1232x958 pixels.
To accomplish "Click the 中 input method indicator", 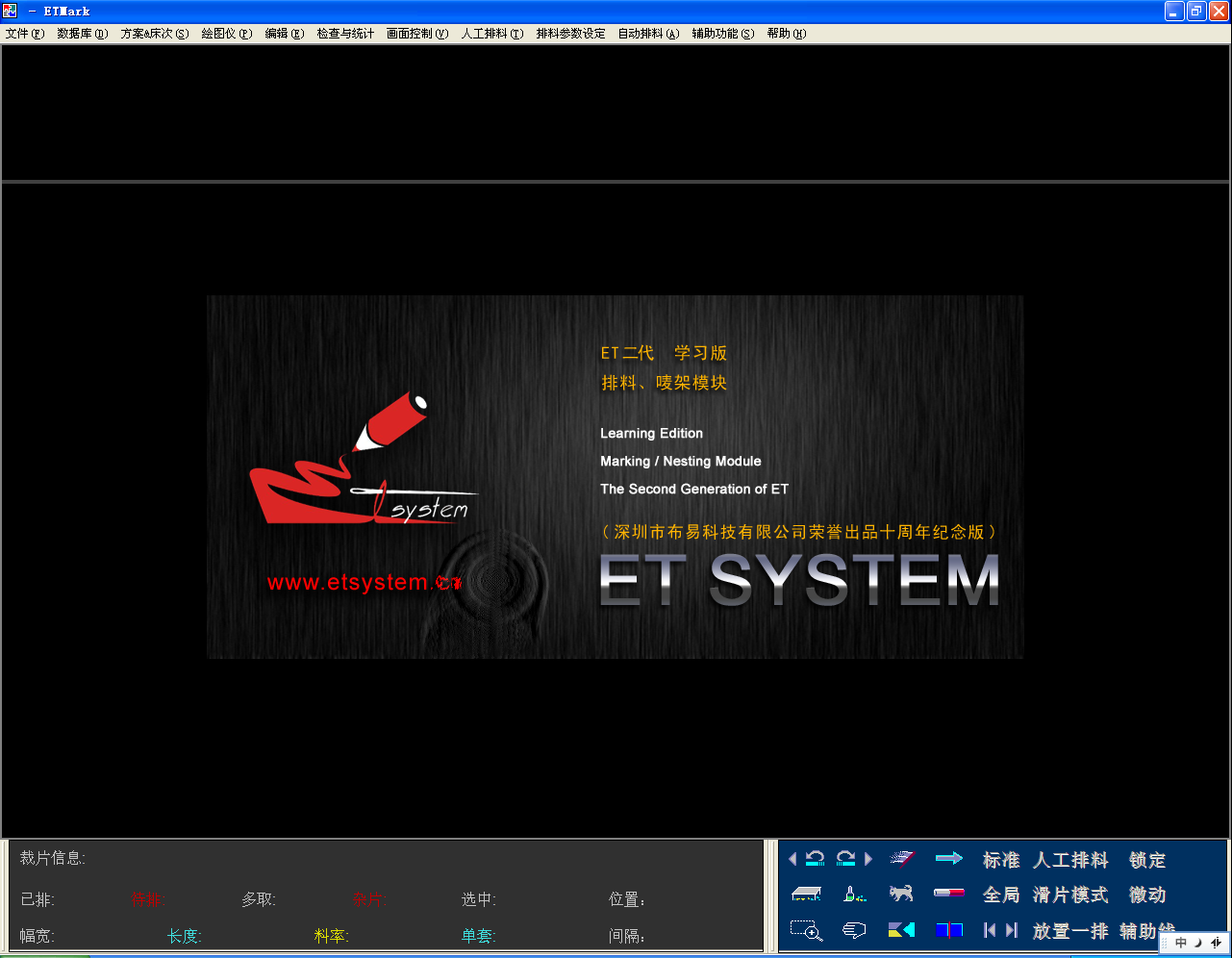I will pos(1181,943).
